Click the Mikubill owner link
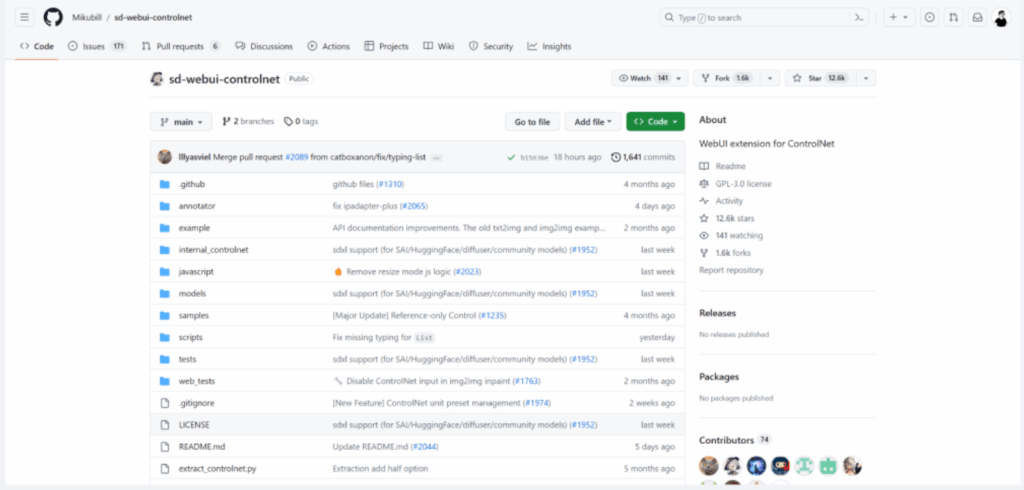The image size is (1024, 490). [86, 18]
